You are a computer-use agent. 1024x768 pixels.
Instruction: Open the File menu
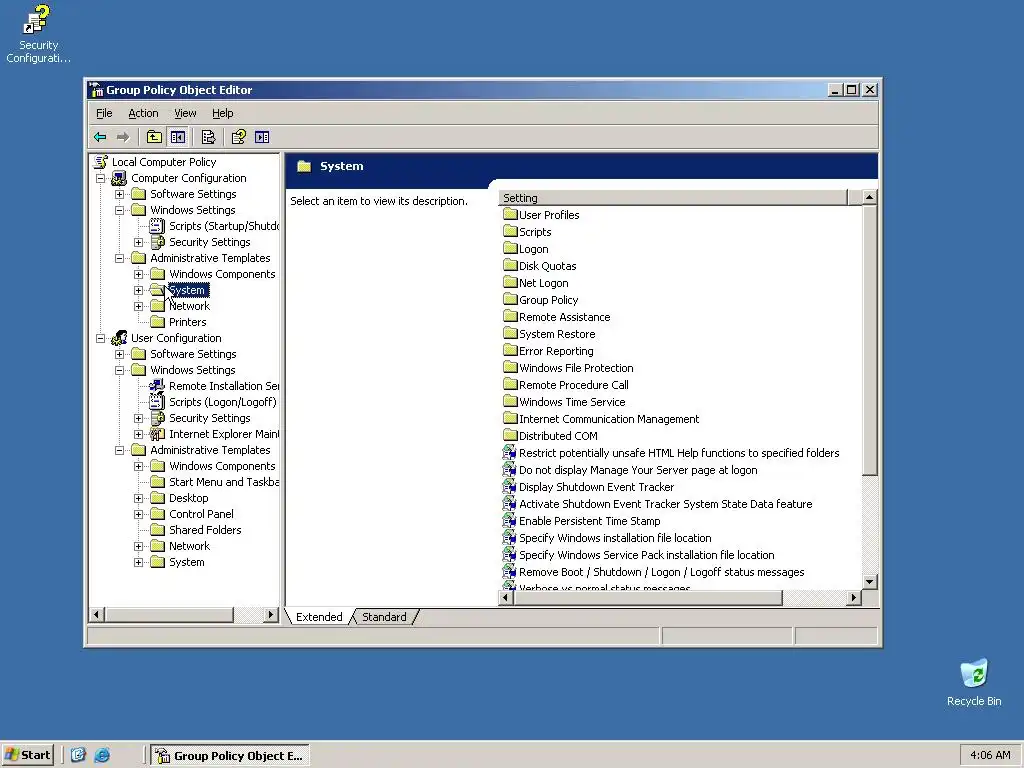(104, 113)
